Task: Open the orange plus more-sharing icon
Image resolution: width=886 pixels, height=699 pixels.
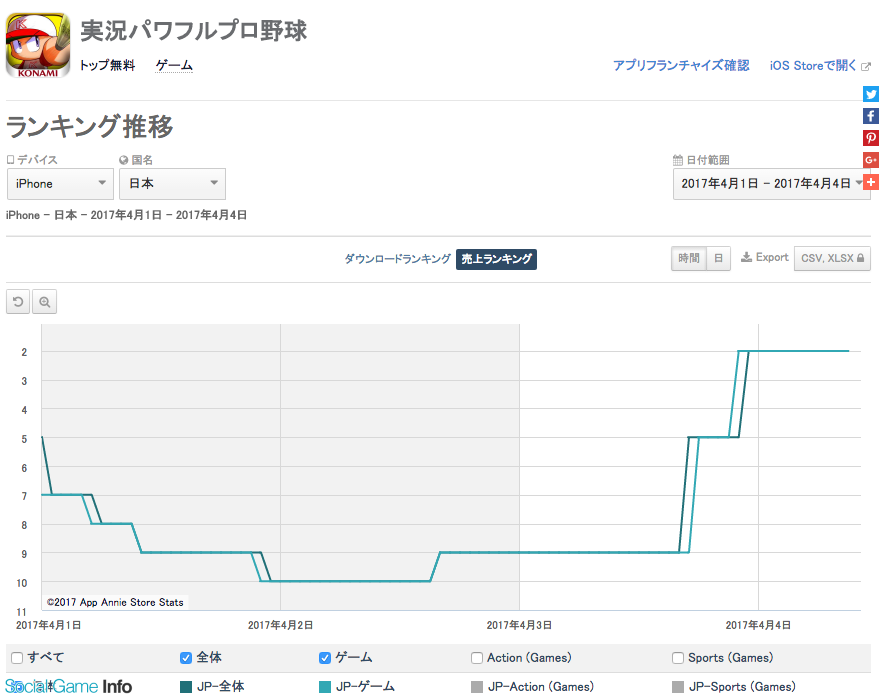Action: coord(871,182)
